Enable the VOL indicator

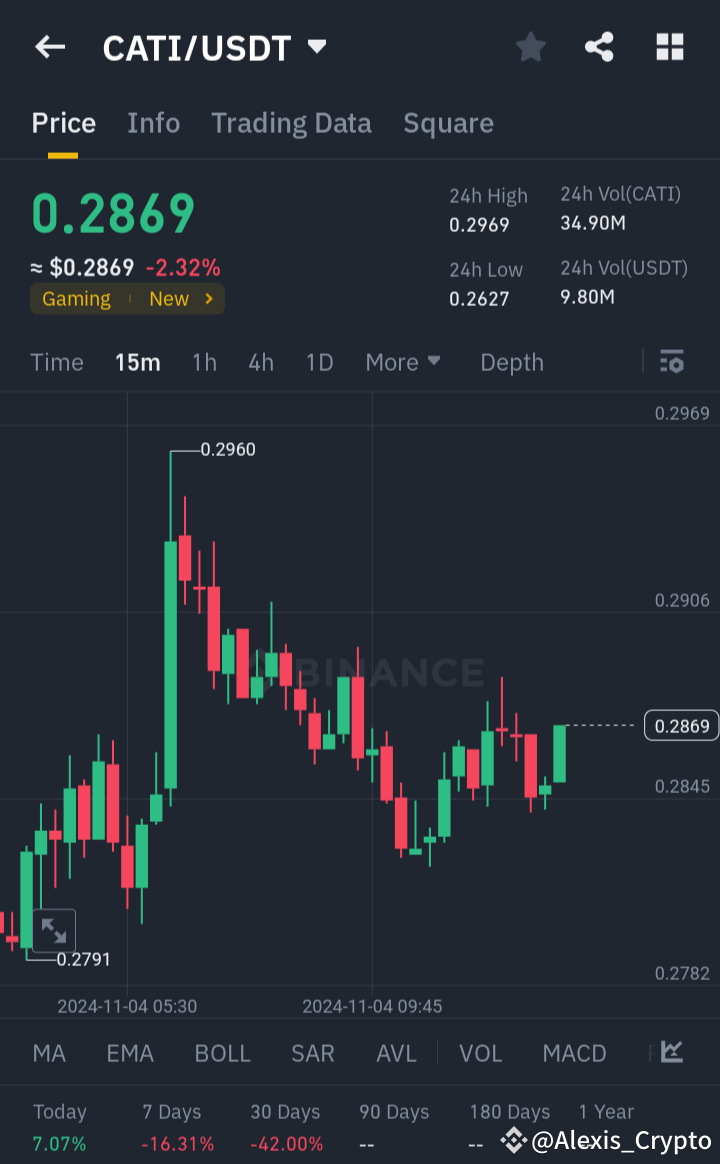pos(480,1053)
